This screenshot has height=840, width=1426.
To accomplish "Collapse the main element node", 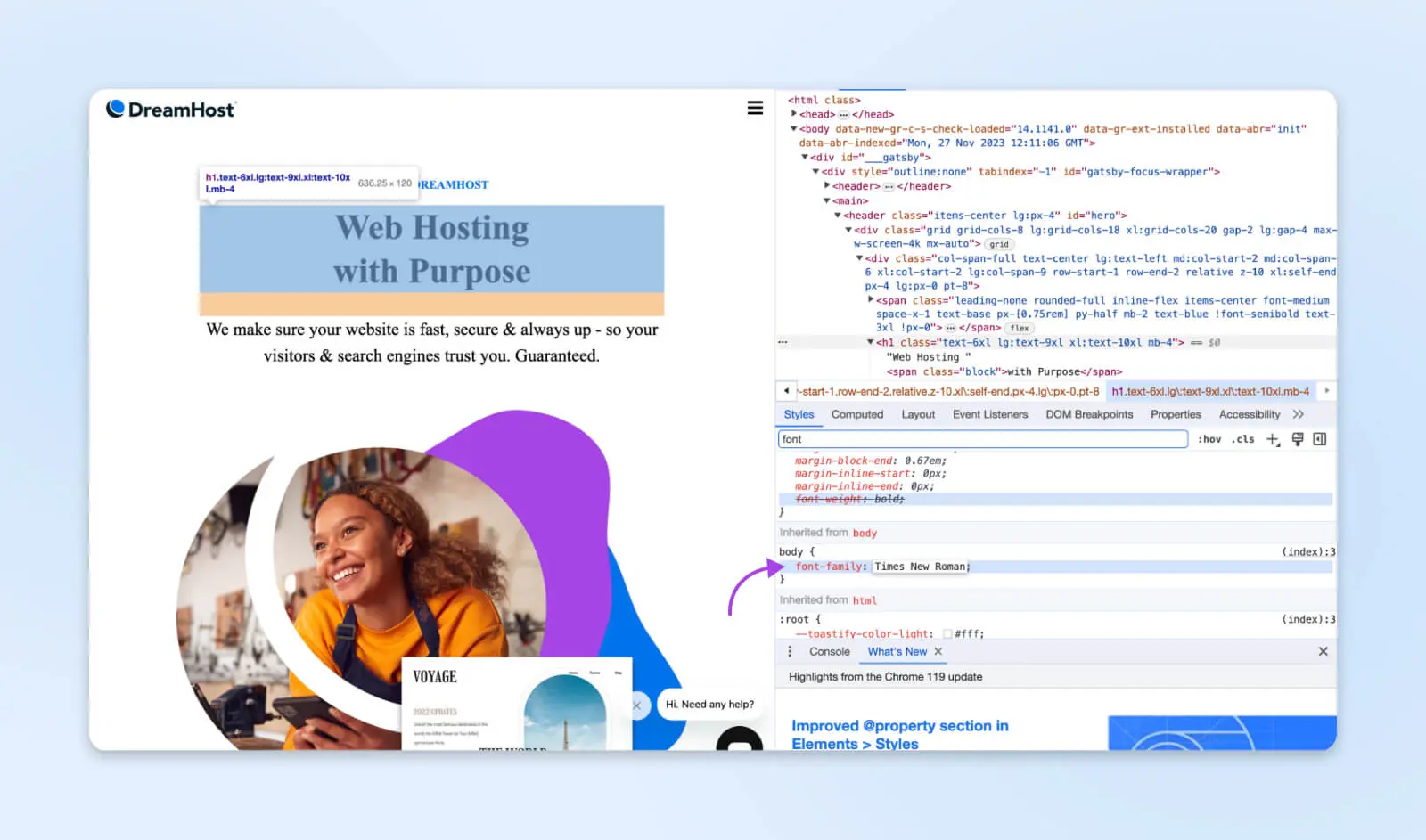I will [827, 200].
